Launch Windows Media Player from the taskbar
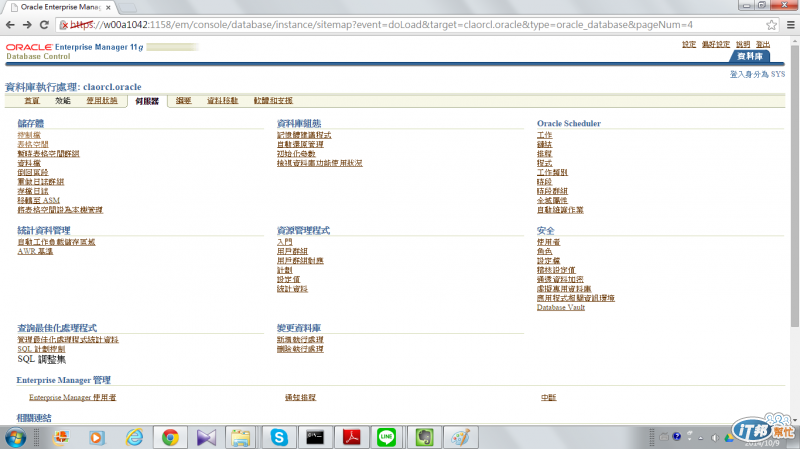The height and width of the screenshot is (449, 800). 96,438
